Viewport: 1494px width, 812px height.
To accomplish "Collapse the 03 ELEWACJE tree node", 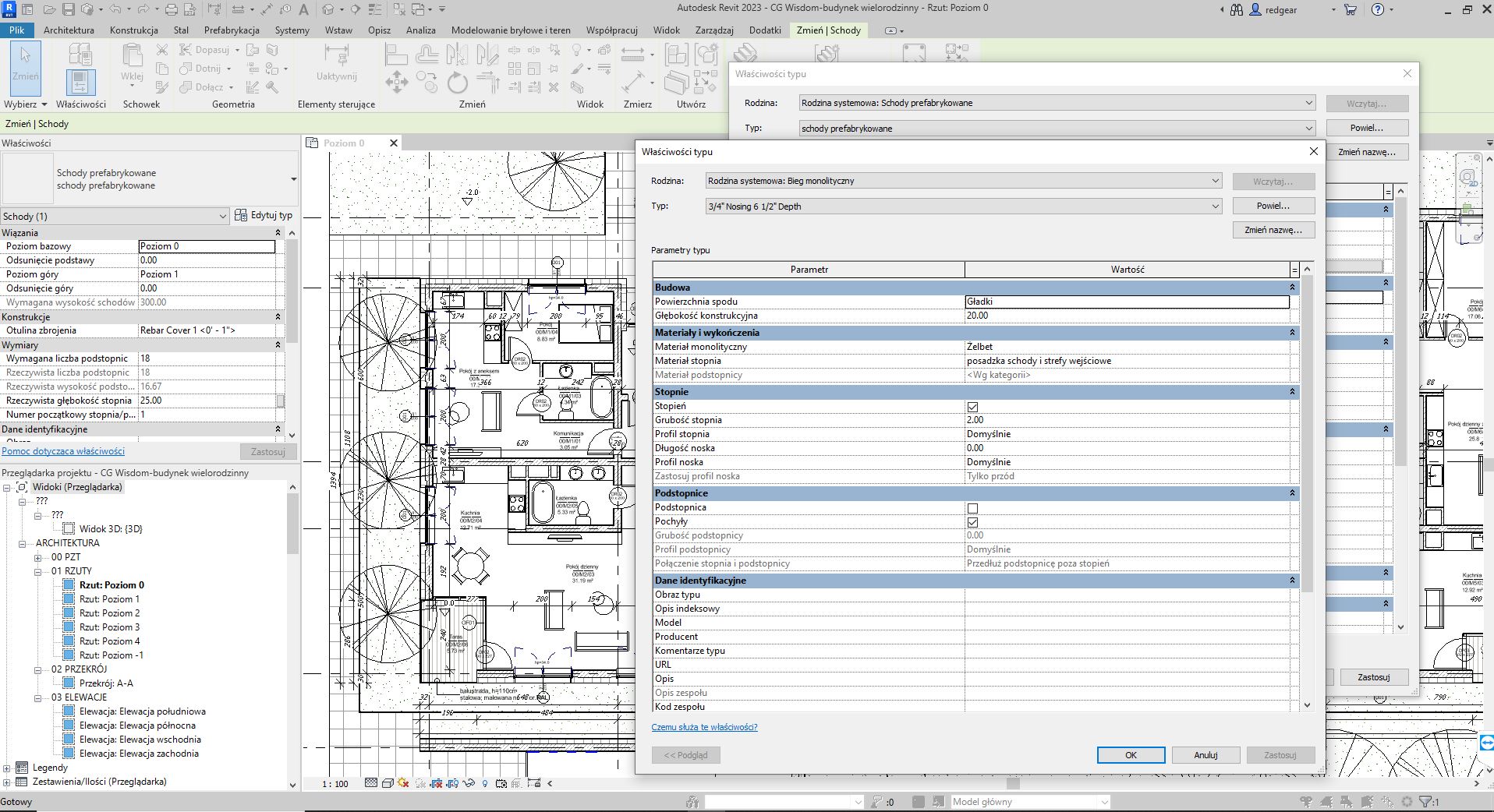I will 37,697.
